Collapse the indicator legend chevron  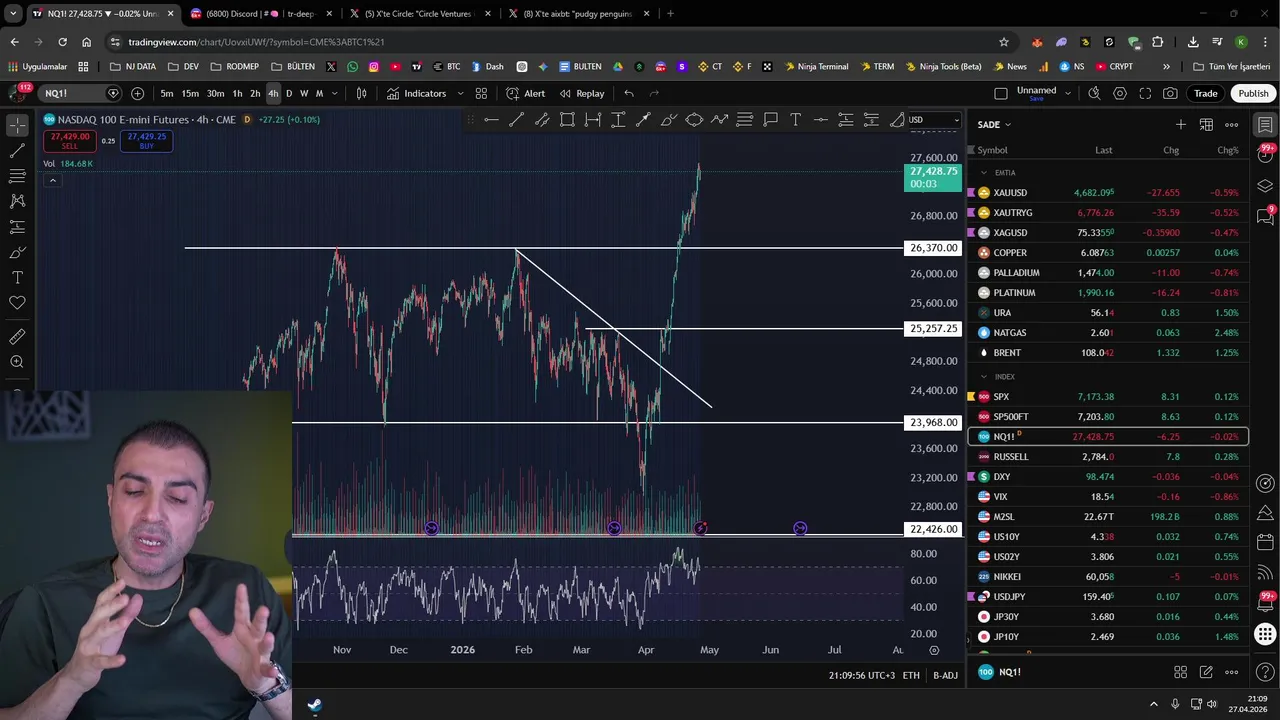(52, 180)
